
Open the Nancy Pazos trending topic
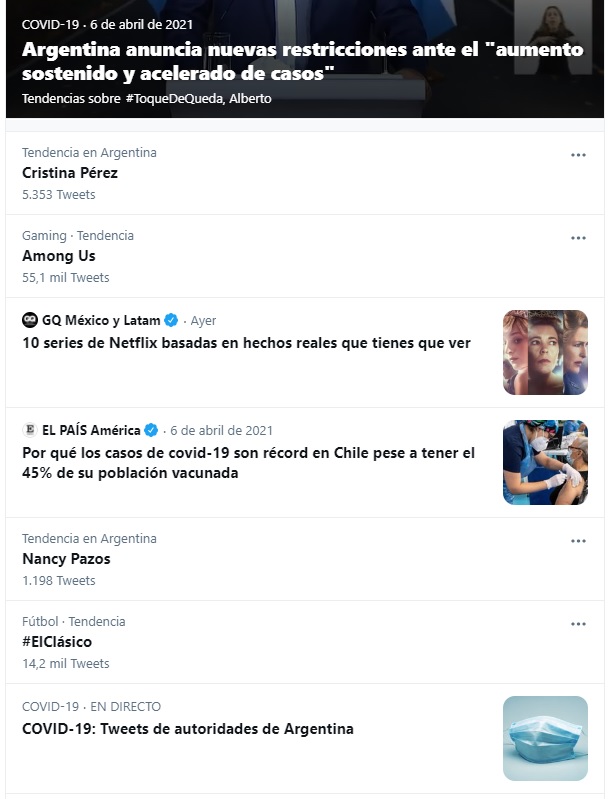pyautogui.click(x=66, y=559)
